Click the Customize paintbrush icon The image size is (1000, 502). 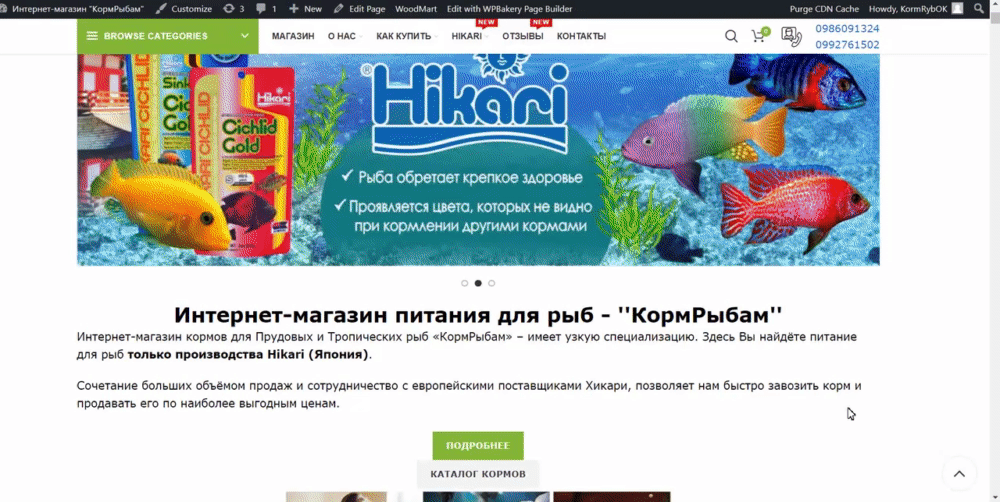click(161, 9)
